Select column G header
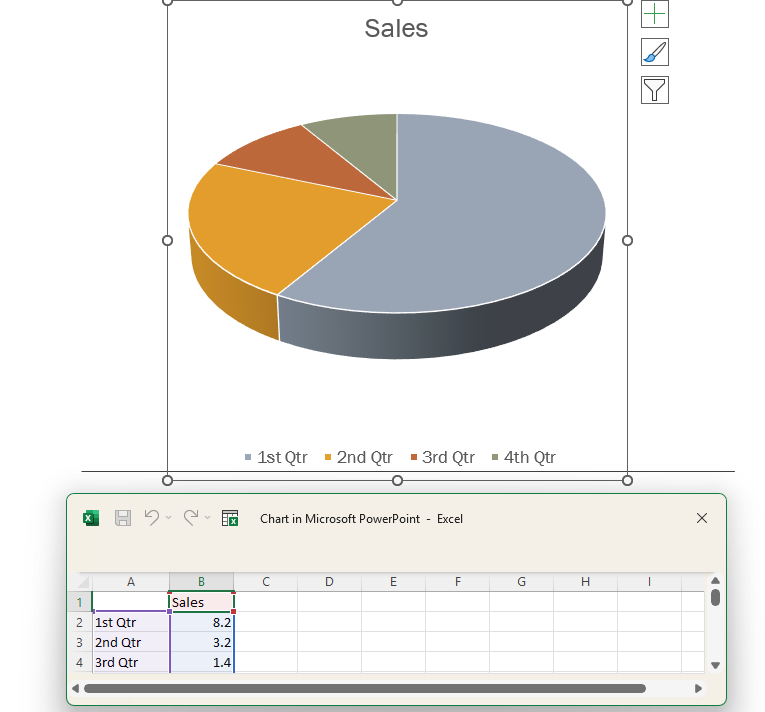Viewport: 765px width, 712px height. [x=521, y=582]
